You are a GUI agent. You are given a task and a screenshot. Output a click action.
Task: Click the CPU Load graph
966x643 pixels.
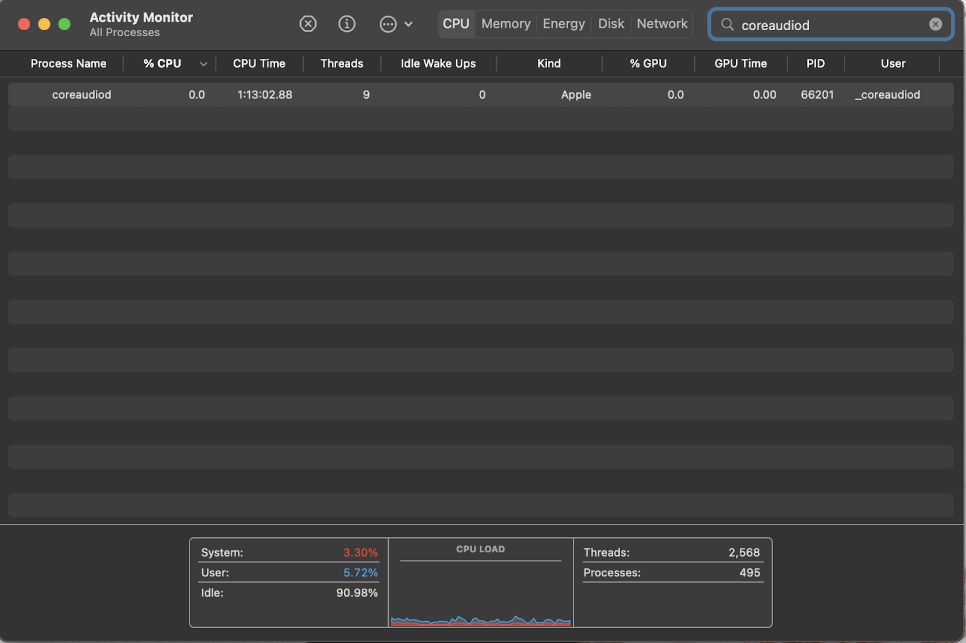[x=480, y=590]
